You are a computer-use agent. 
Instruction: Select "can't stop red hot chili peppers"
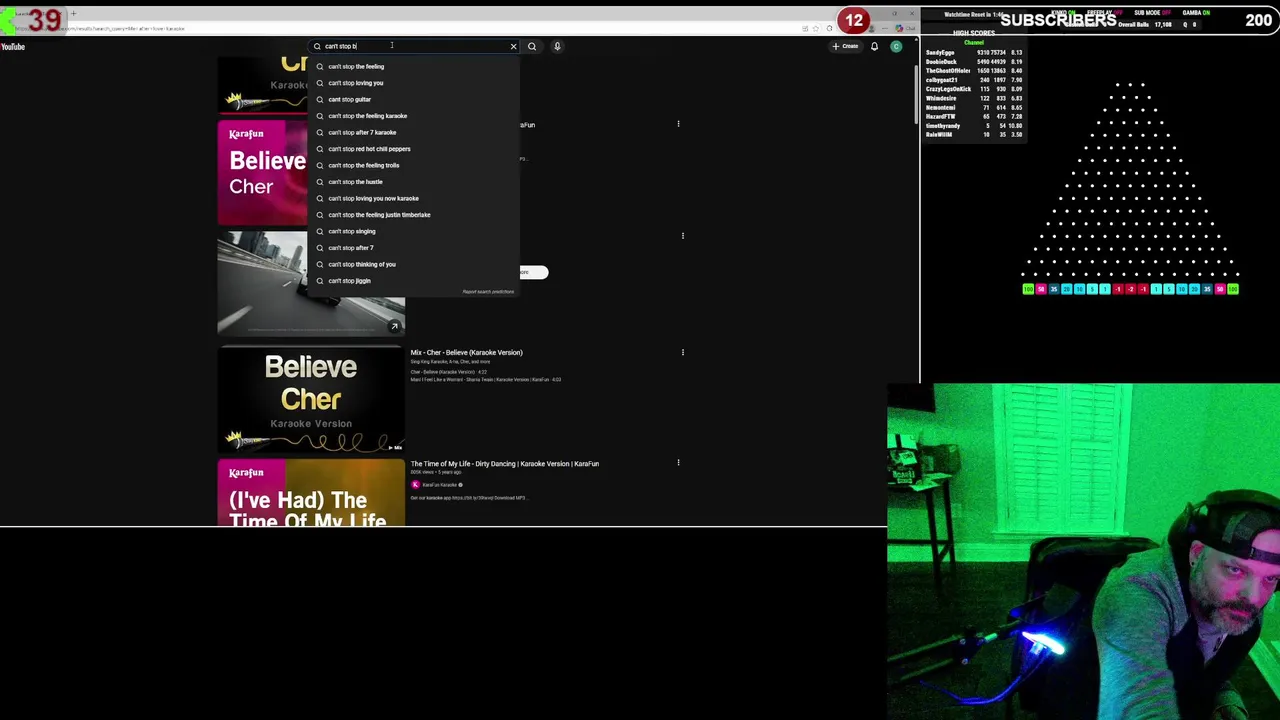414,149
